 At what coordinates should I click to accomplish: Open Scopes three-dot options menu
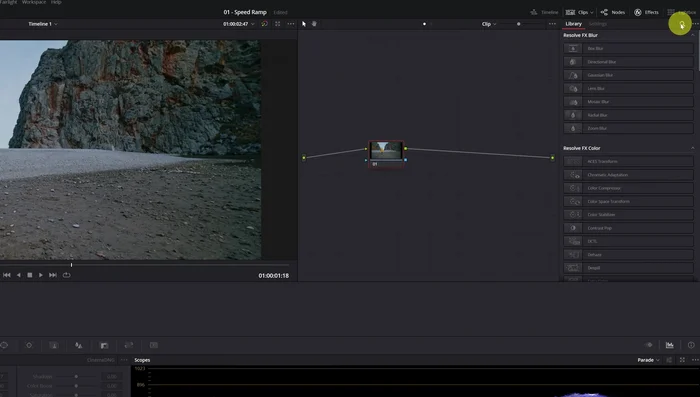[x=695, y=360]
